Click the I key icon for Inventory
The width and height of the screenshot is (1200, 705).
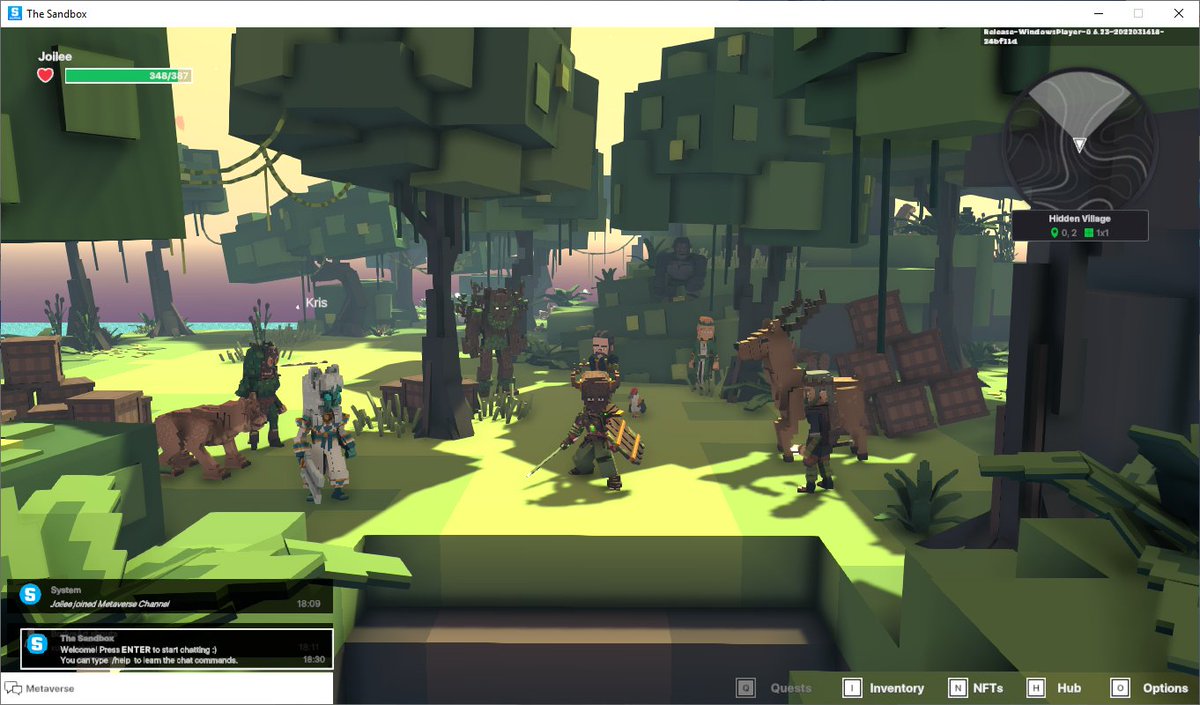pyautogui.click(x=852, y=688)
